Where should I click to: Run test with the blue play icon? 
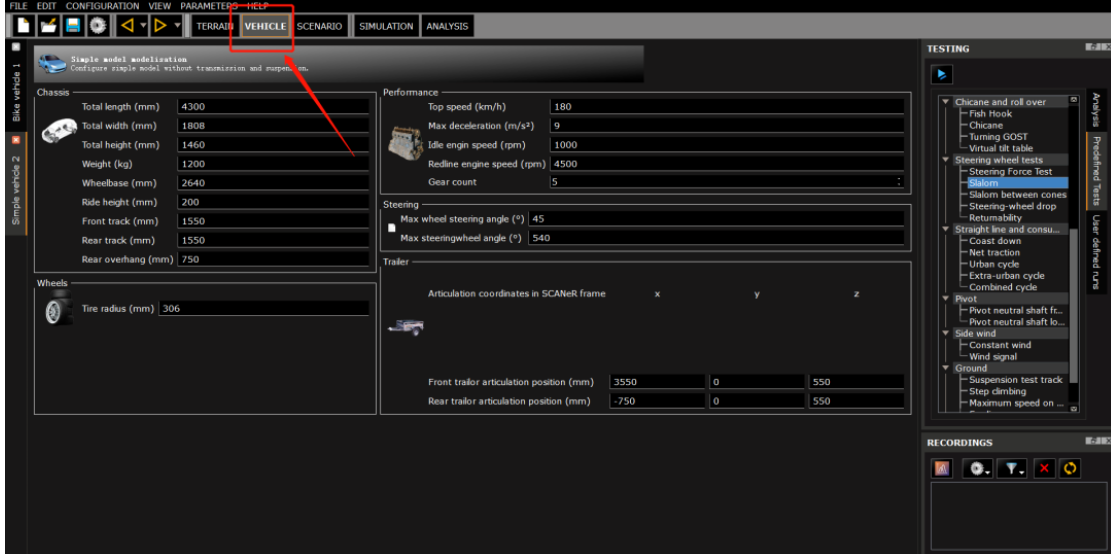click(x=941, y=74)
